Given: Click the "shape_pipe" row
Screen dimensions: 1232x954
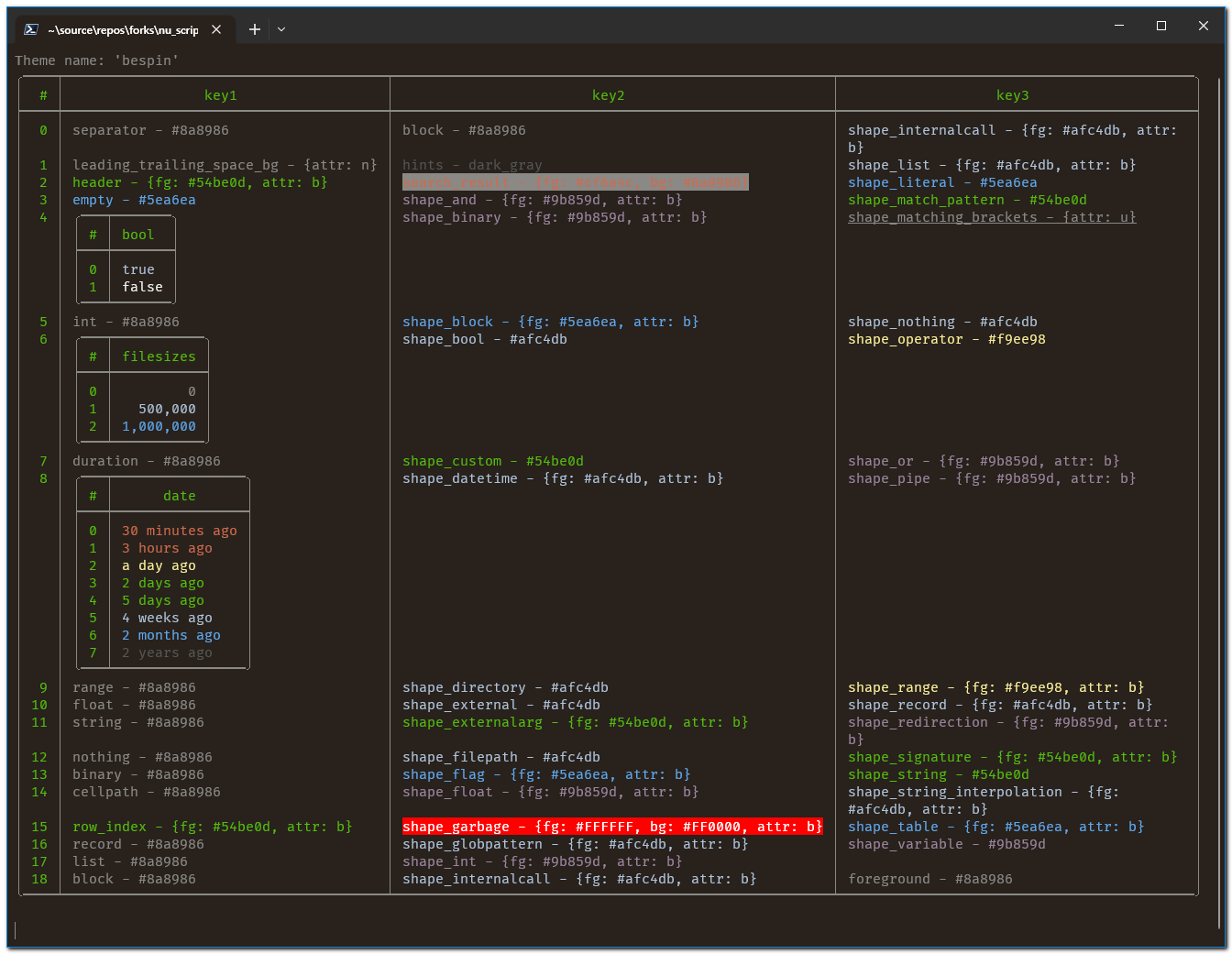Looking at the screenshot, I should (992, 478).
